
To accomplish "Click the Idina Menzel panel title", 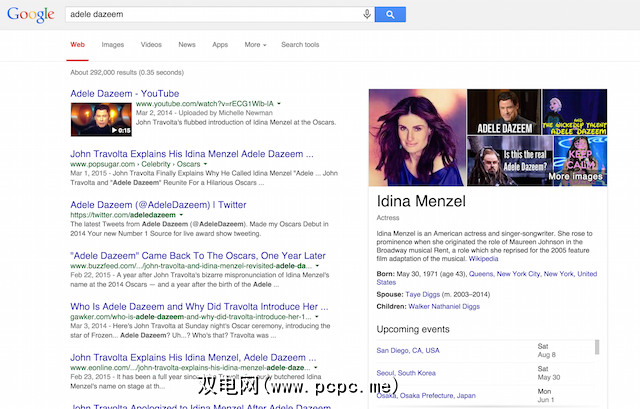I will [421, 201].
